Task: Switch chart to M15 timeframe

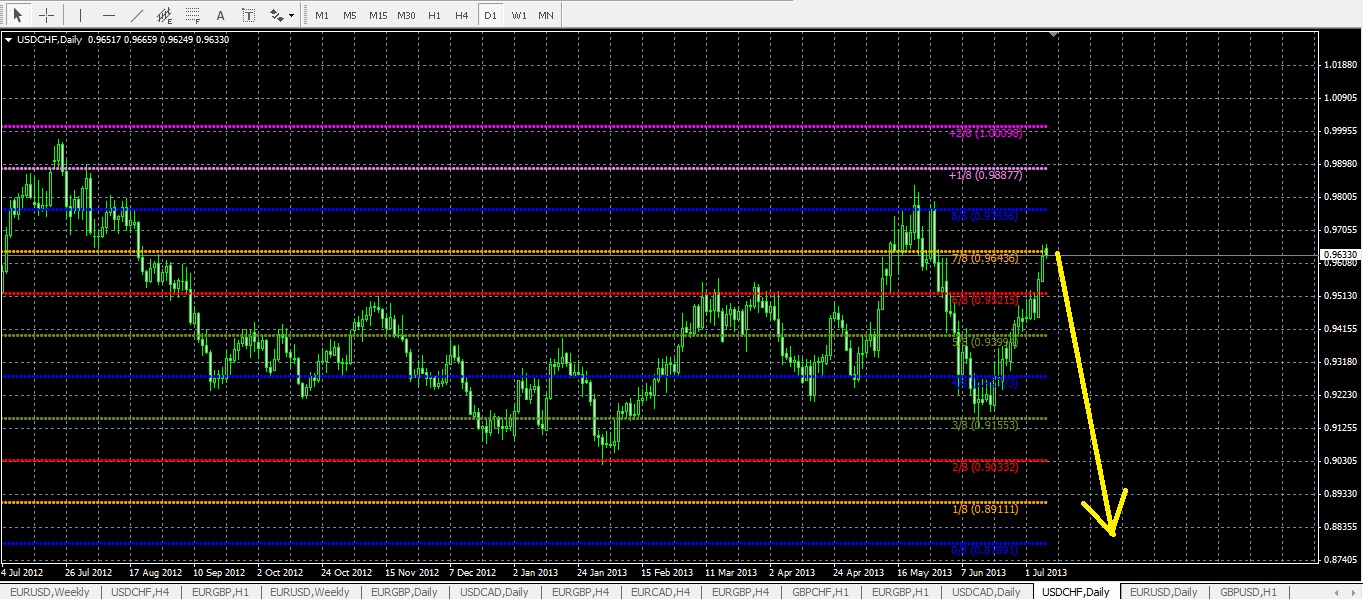Action: 377,15
